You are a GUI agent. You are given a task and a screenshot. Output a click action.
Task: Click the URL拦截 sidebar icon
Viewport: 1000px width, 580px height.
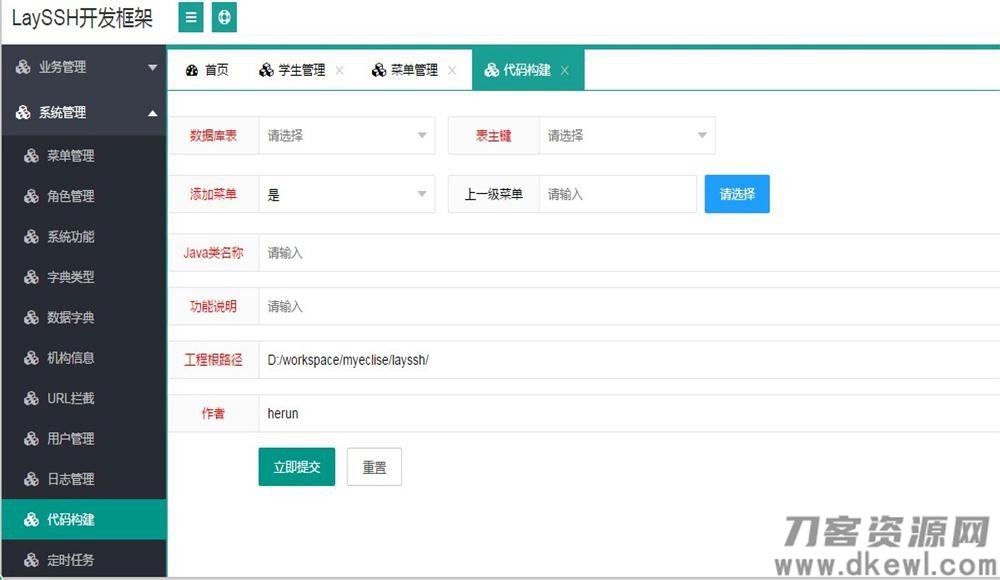[31, 399]
